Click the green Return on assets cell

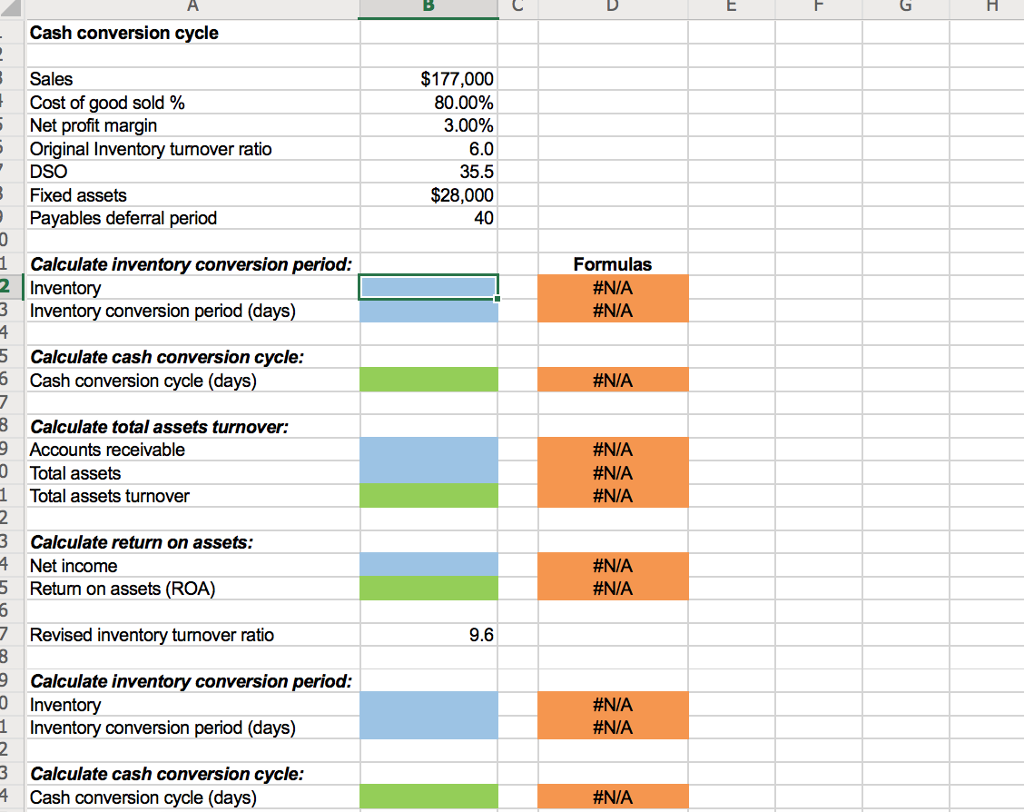pyautogui.click(x=428, y=589)
